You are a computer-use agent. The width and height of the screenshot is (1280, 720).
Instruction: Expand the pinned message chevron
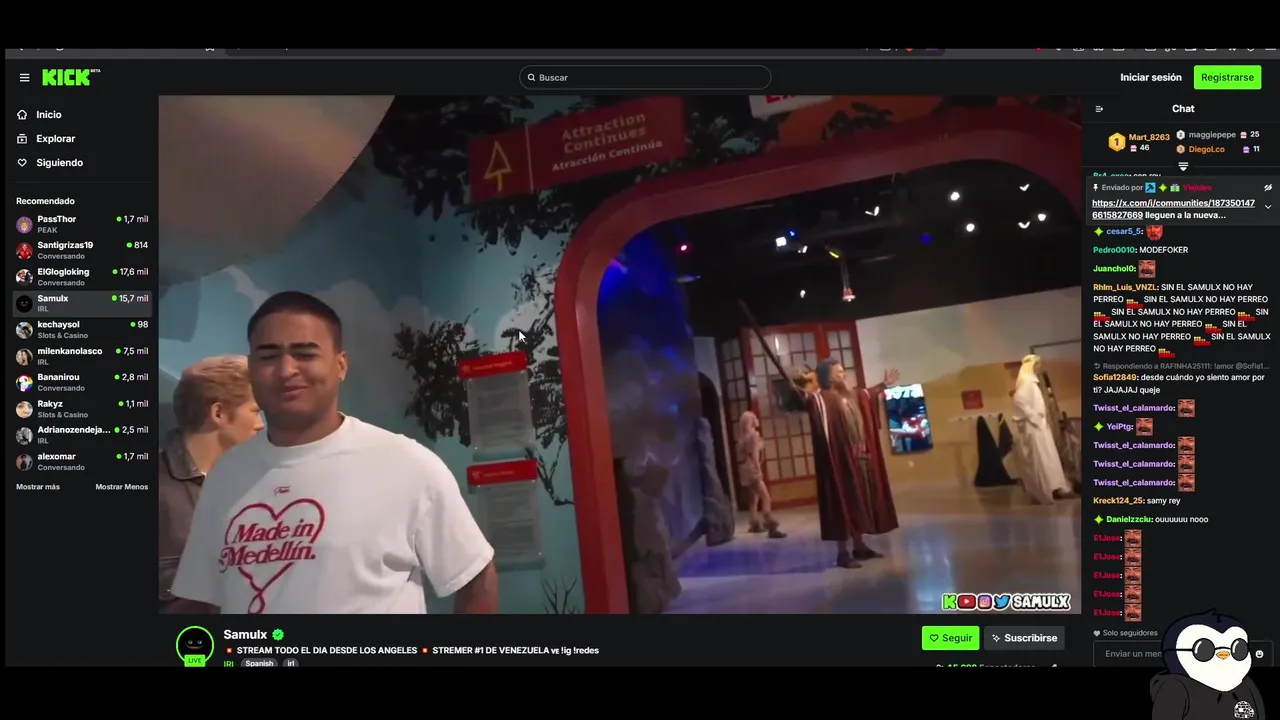coord(1268,207)
